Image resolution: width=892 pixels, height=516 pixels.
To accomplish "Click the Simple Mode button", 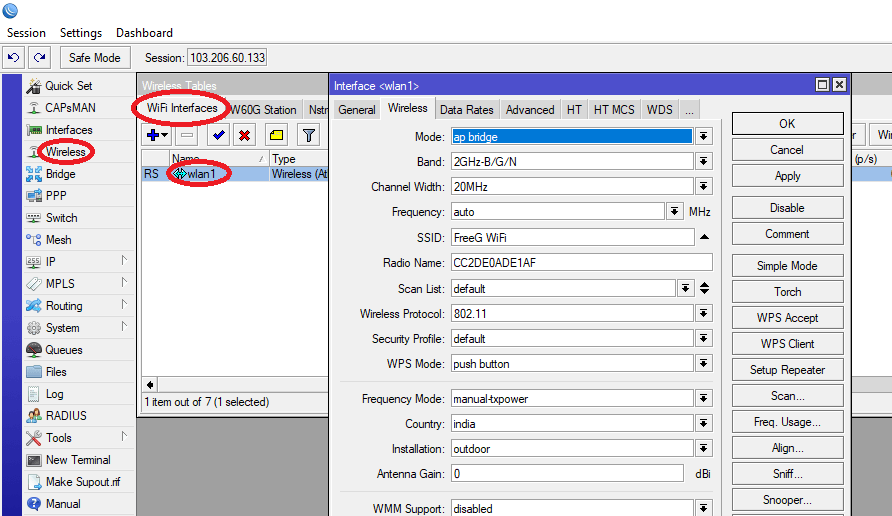I will pos(787,266).
